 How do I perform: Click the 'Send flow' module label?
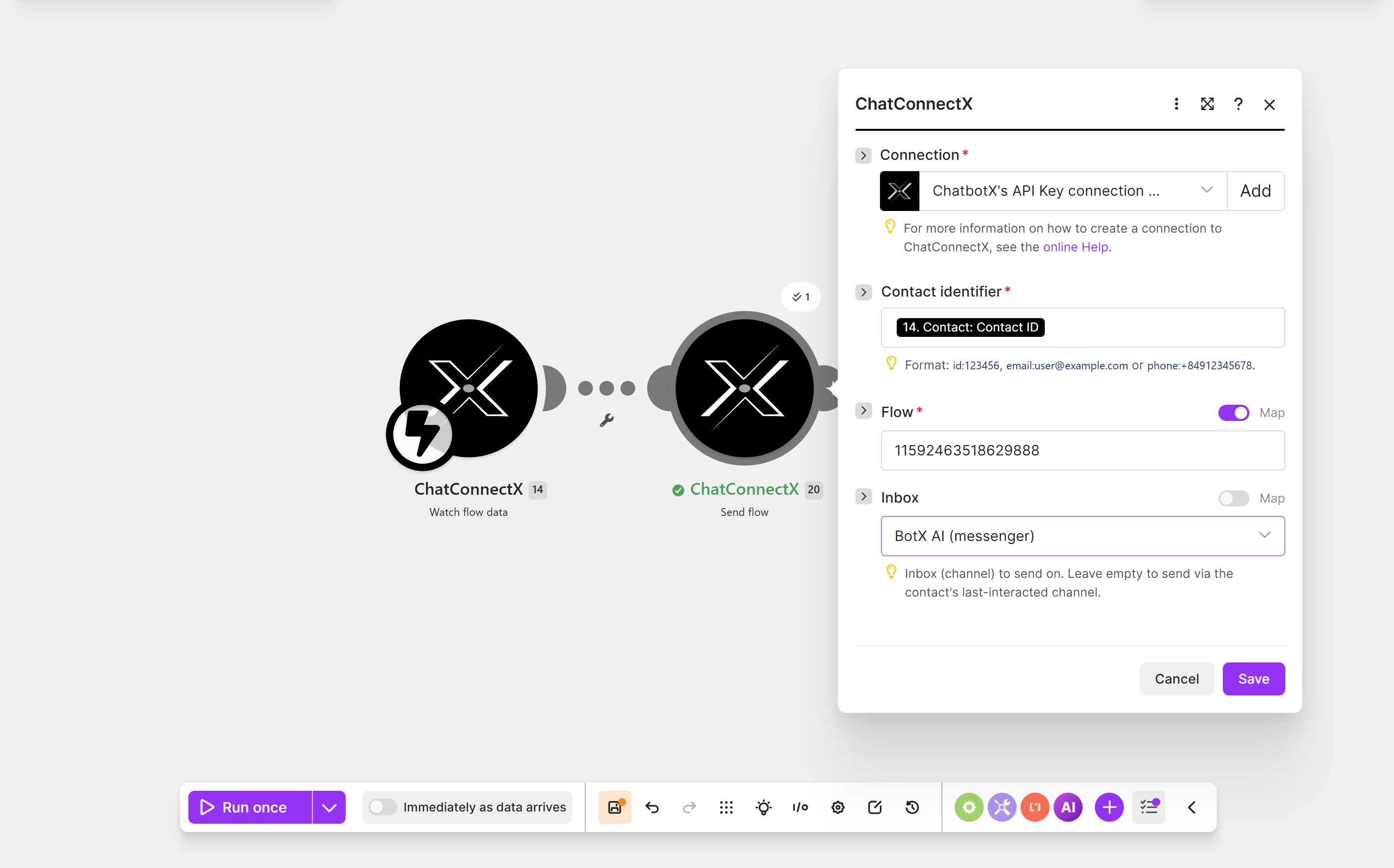point(745,512)
